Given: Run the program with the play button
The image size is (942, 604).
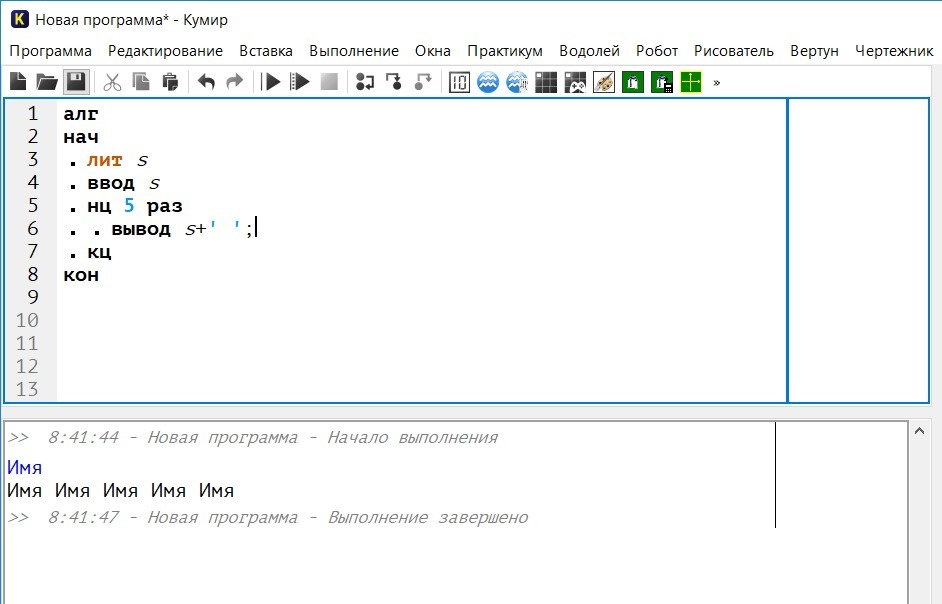Looking at the screenshot, I should click(x=271, y=82).
